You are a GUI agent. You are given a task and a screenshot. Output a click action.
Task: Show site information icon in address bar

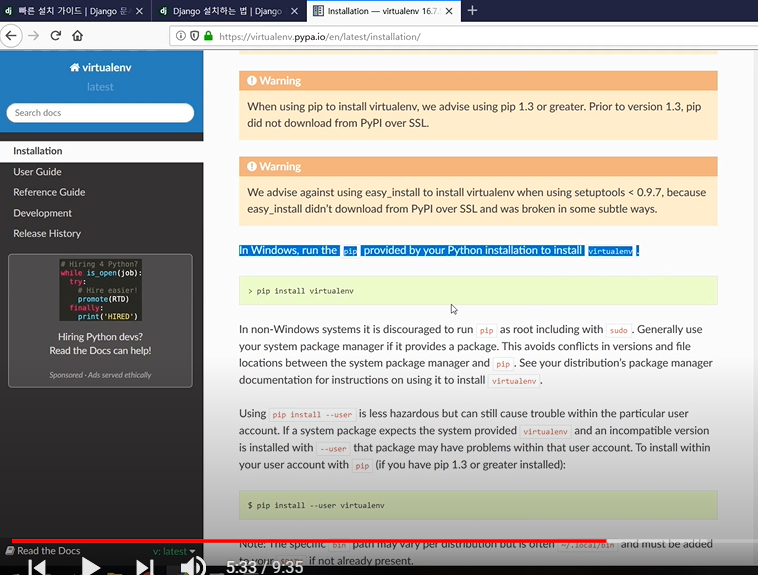click(x=180, y=36)
